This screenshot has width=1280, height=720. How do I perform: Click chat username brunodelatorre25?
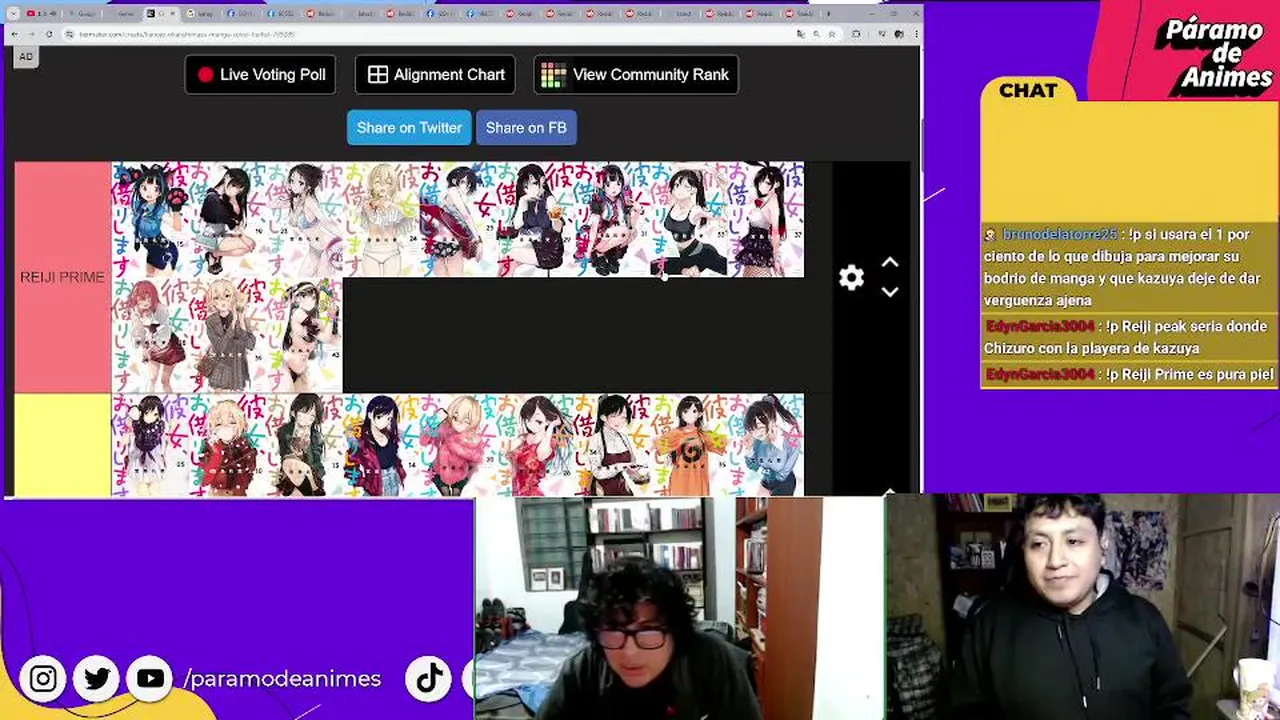coord(1059,234)
